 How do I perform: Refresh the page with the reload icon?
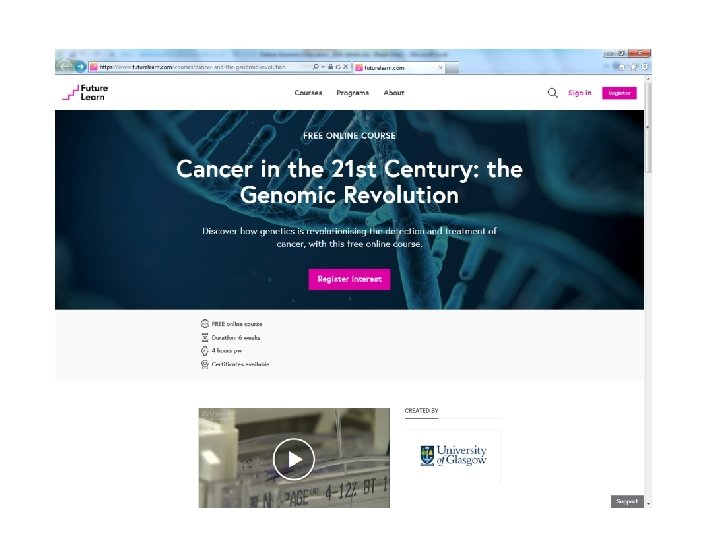tap(338, 67)
